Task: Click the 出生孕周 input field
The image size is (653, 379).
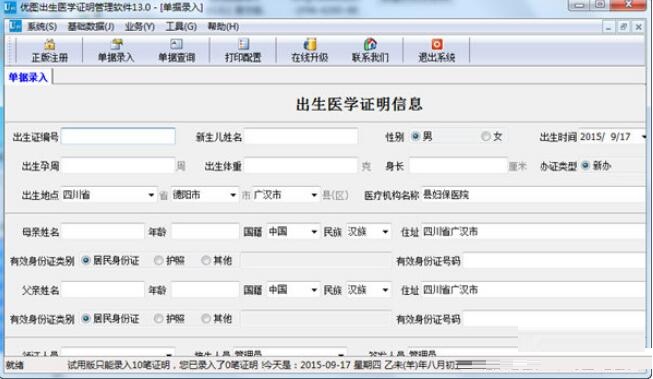Action: [x=118, y=166]
